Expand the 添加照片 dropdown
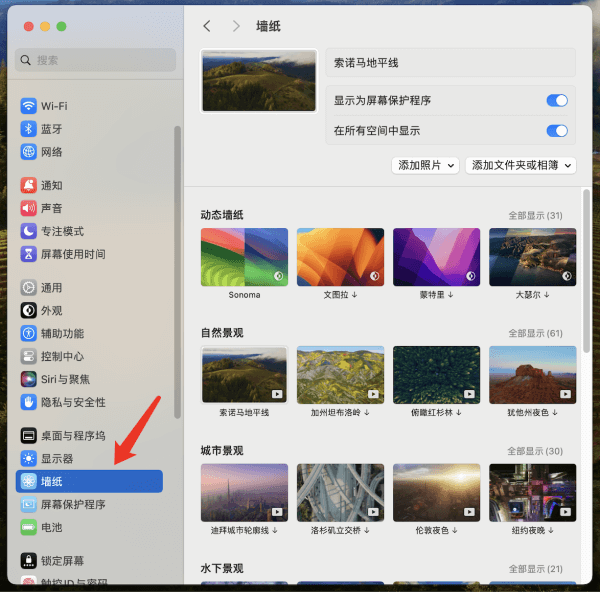The height and width of the screenshot is (592, 600). [x=425, y=165]
